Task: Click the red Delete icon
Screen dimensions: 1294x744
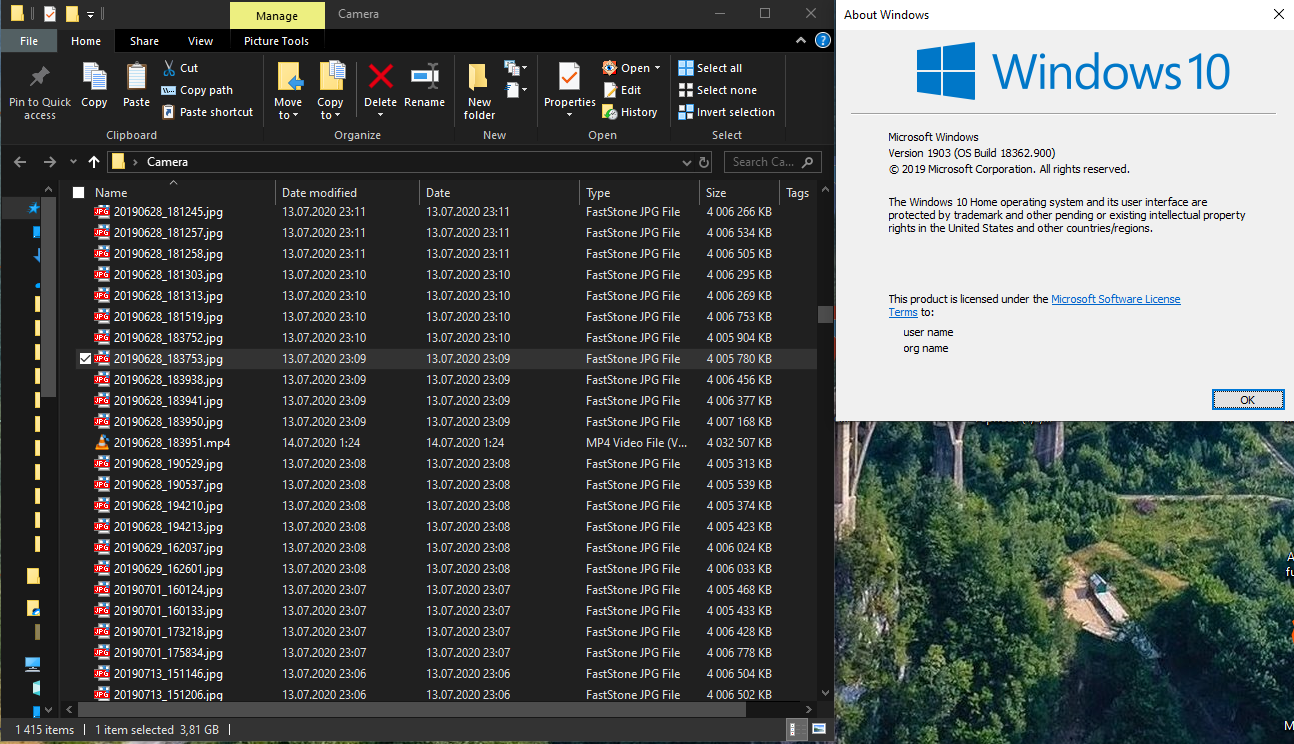Action: 381,77
